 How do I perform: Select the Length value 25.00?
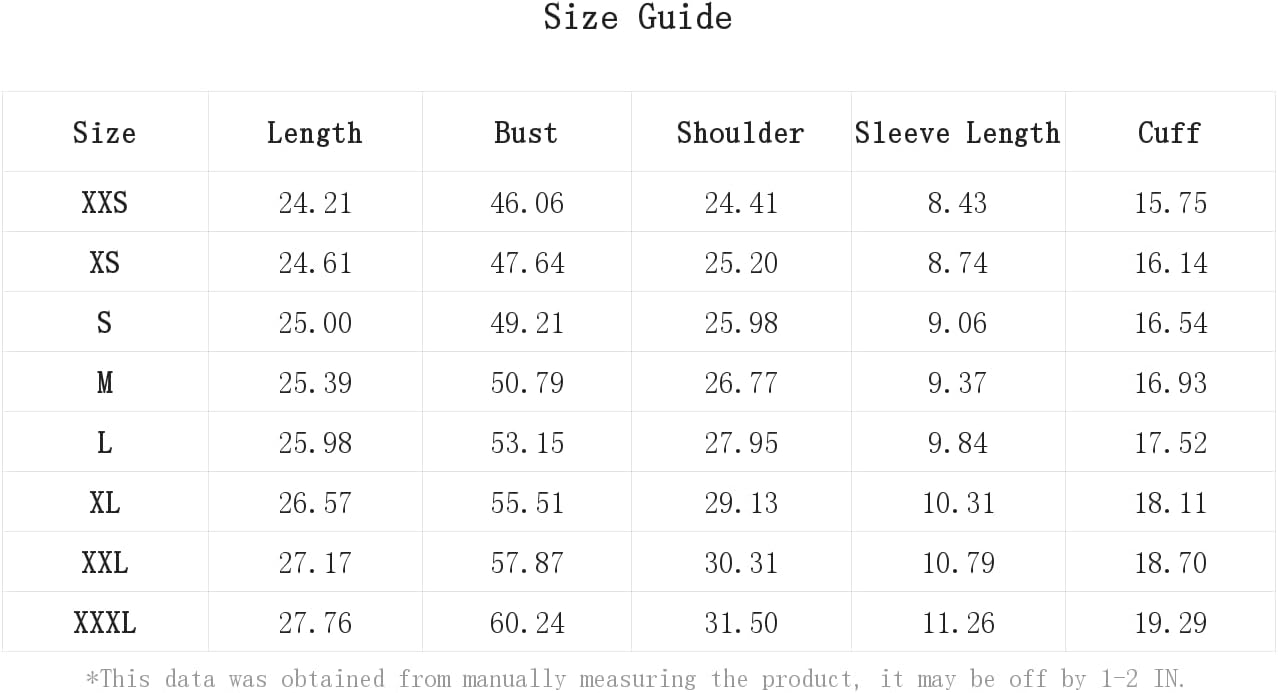[x=315, y=323]
